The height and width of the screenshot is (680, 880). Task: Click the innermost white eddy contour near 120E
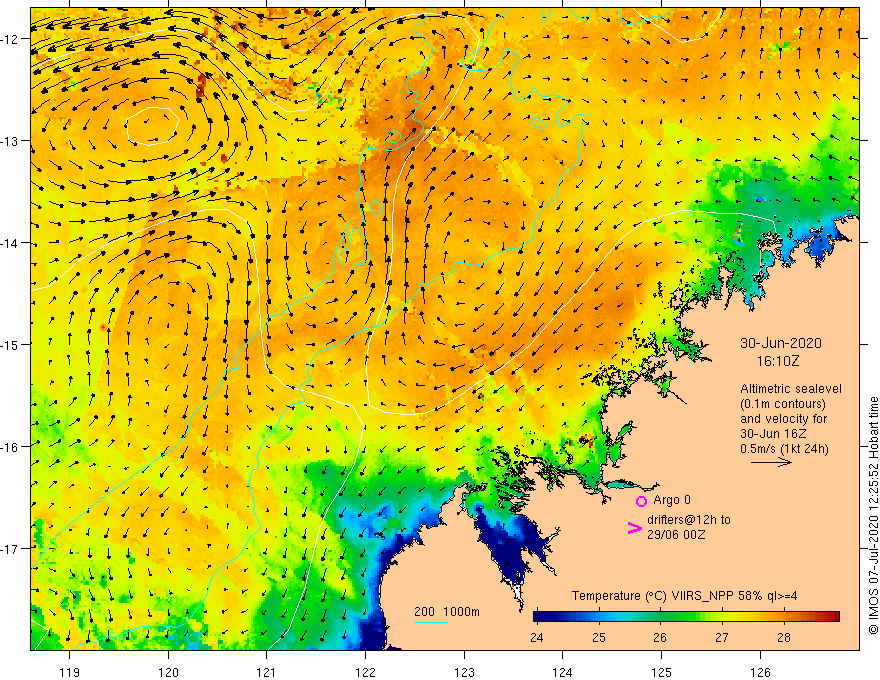[152, 126]
